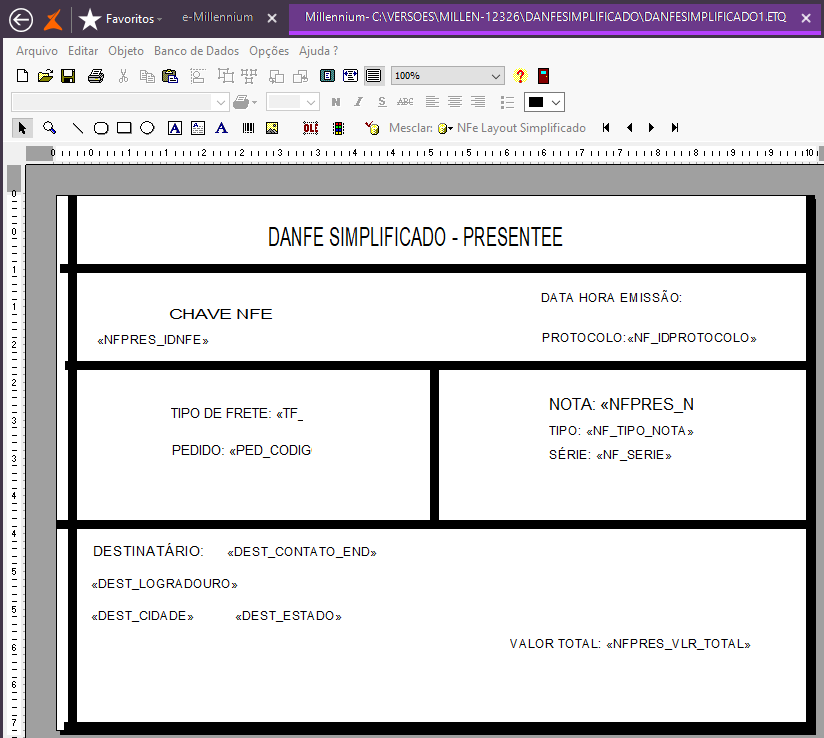
Task: Paste from the clipboard
Action: coord(170,76)
